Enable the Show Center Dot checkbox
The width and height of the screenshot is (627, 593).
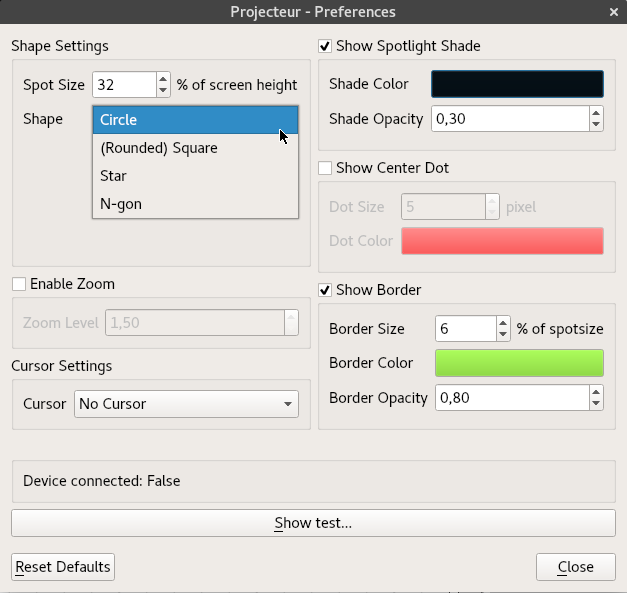point(325,168)
